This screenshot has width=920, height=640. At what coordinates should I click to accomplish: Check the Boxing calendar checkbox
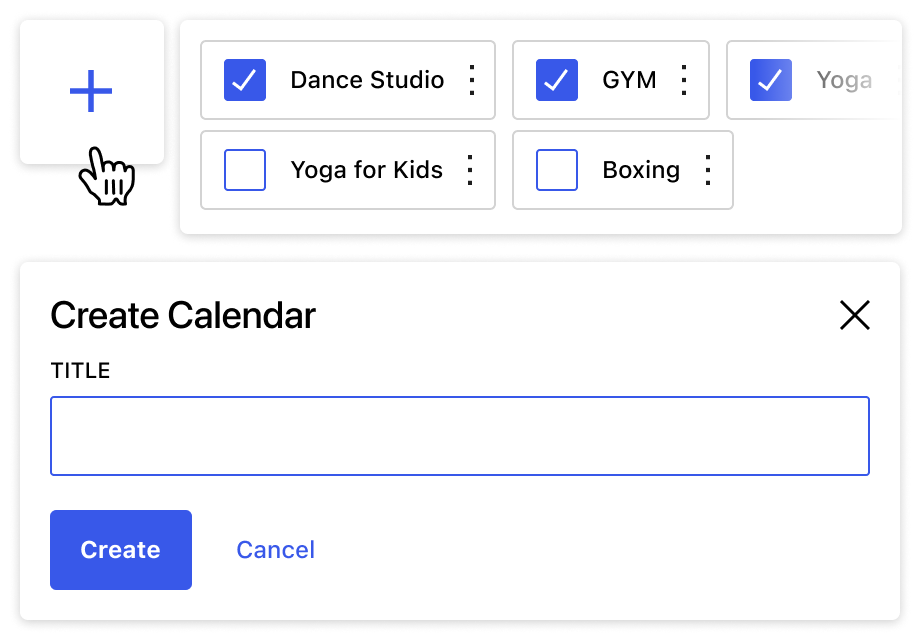tap(557, 170)
